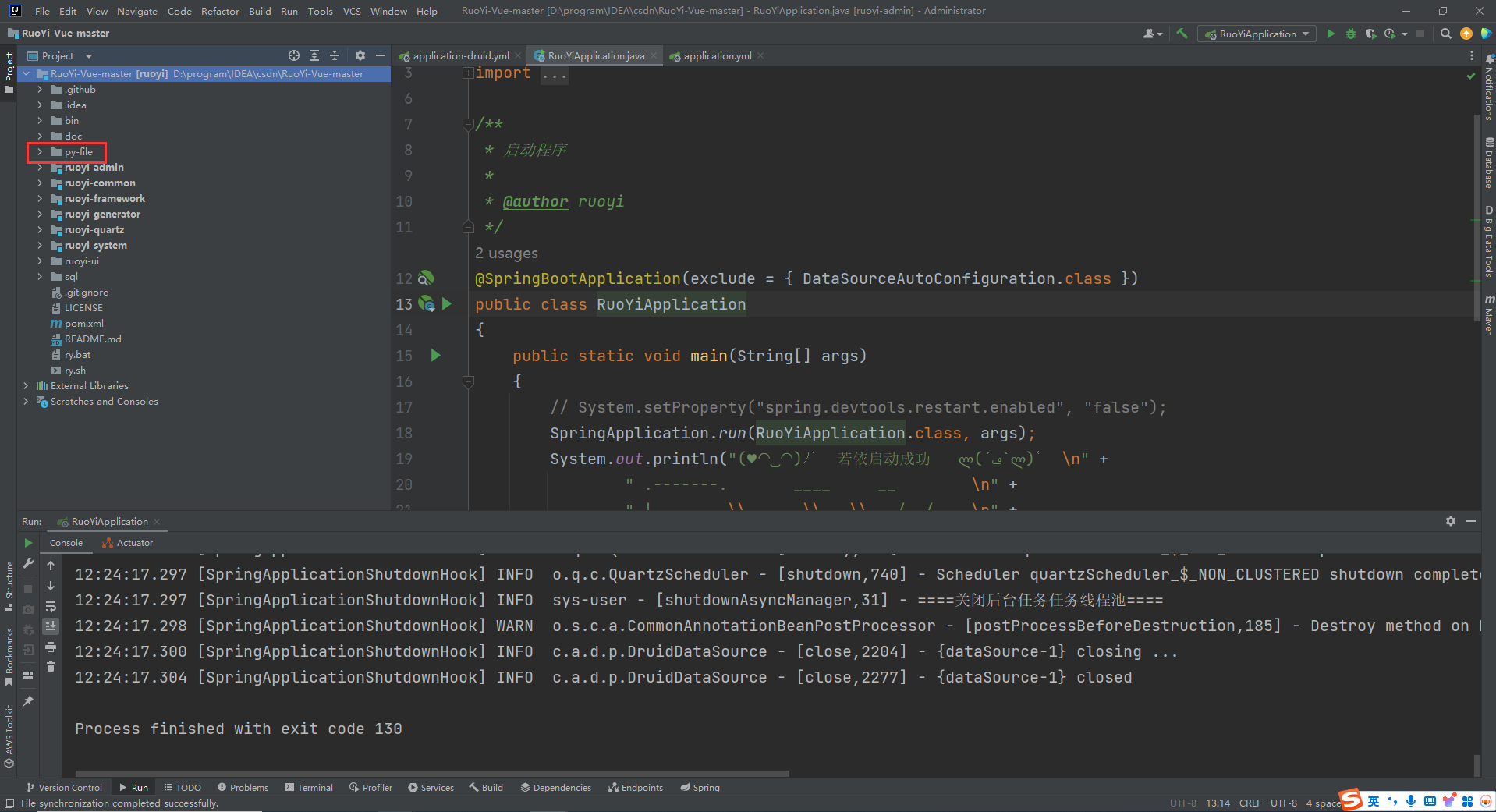Hide the Project tool window
This screenshot has height=812, width=1496.
pyautogui.click(x=381, y=55)
